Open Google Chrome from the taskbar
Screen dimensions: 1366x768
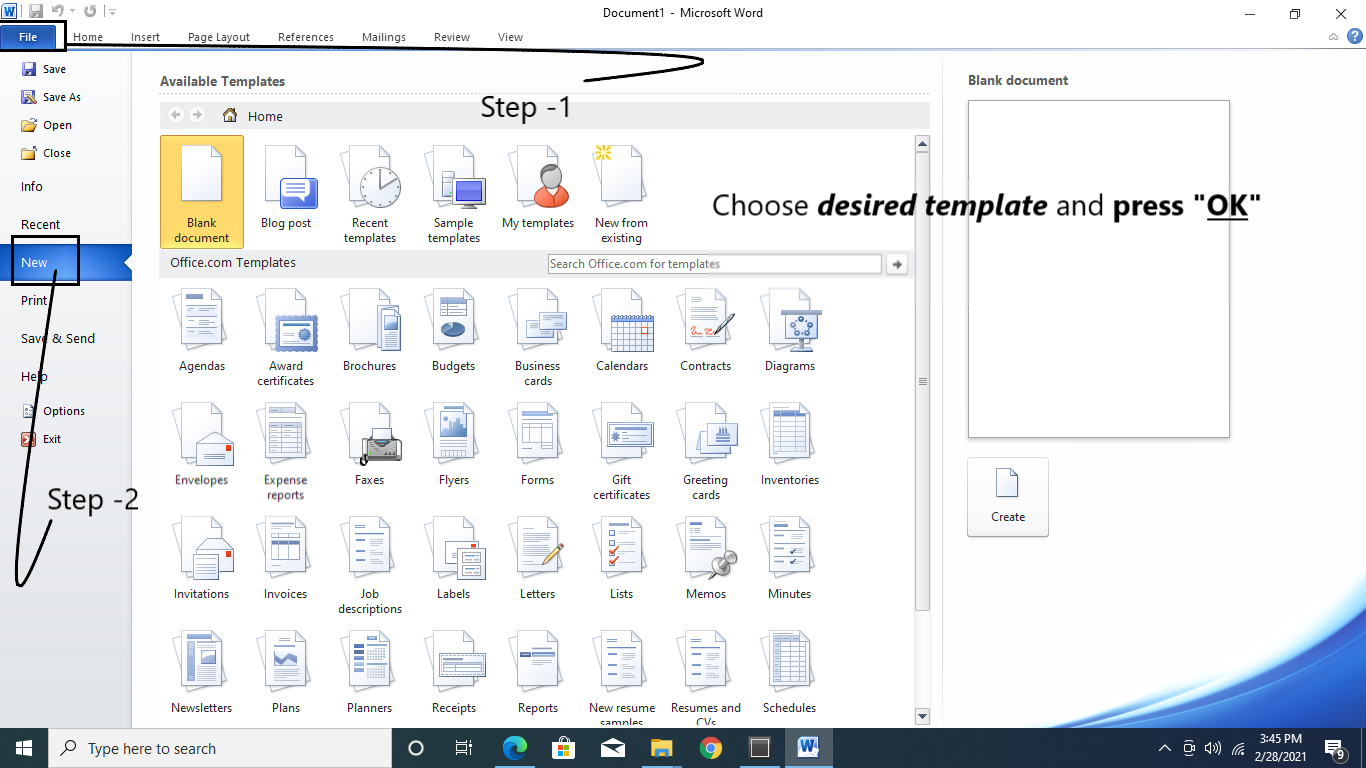[711, 748]
